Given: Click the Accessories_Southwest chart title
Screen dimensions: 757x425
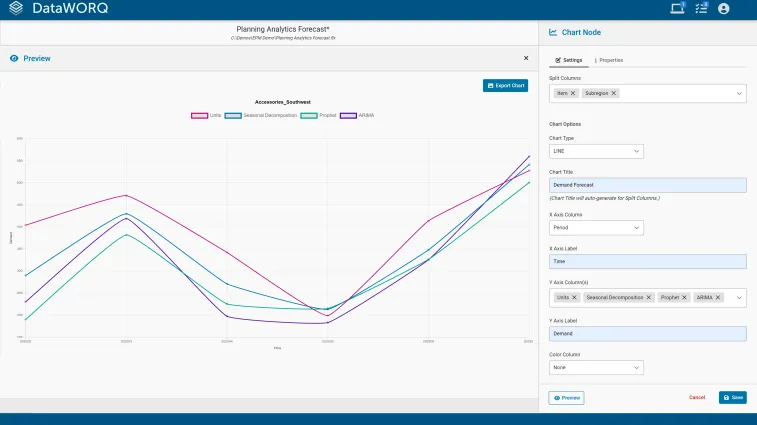Looking at the screenshot, I should point(283,102).
